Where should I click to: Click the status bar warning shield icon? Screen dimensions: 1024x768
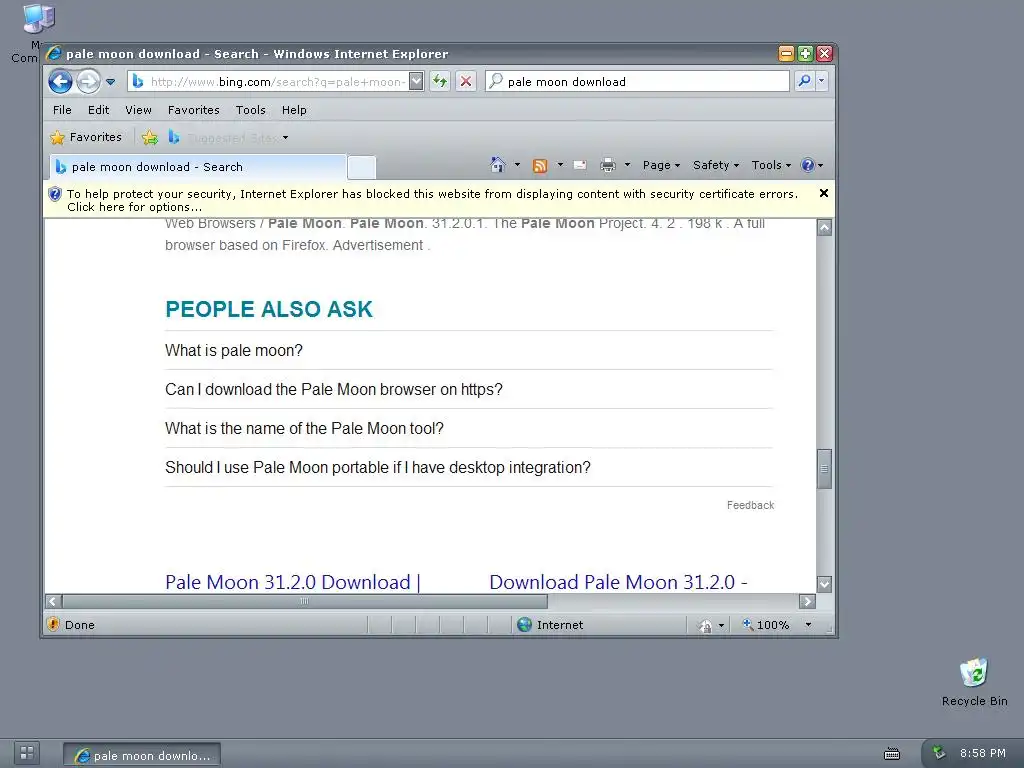pos(54,624)
